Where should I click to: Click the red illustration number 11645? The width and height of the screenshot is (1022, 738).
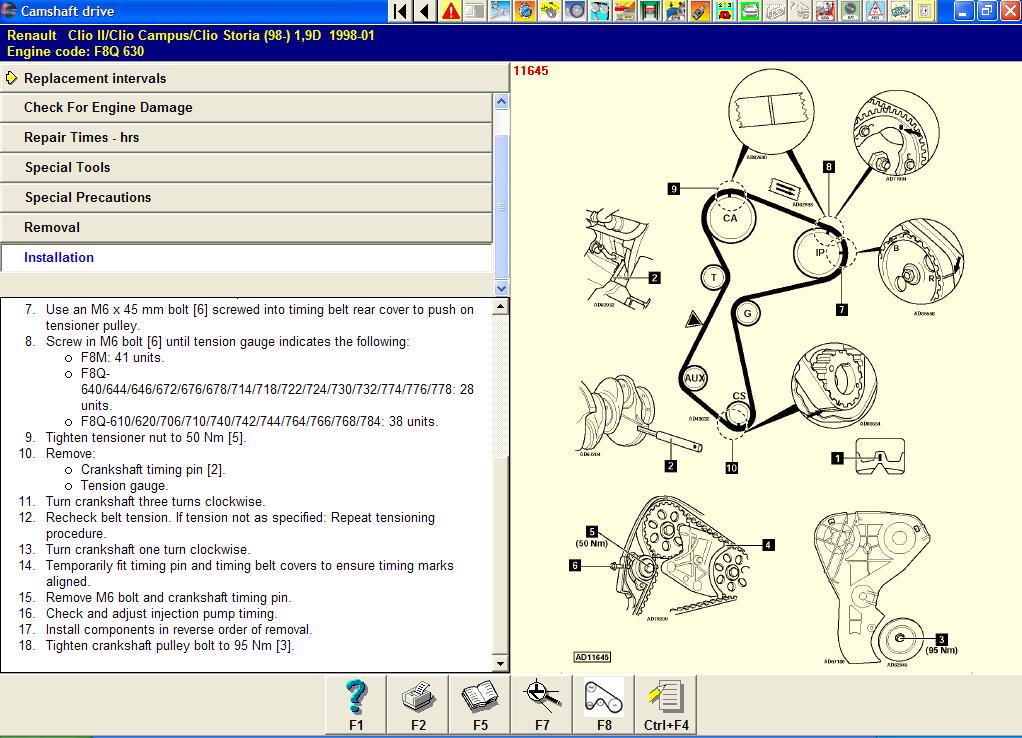point(531,70)
